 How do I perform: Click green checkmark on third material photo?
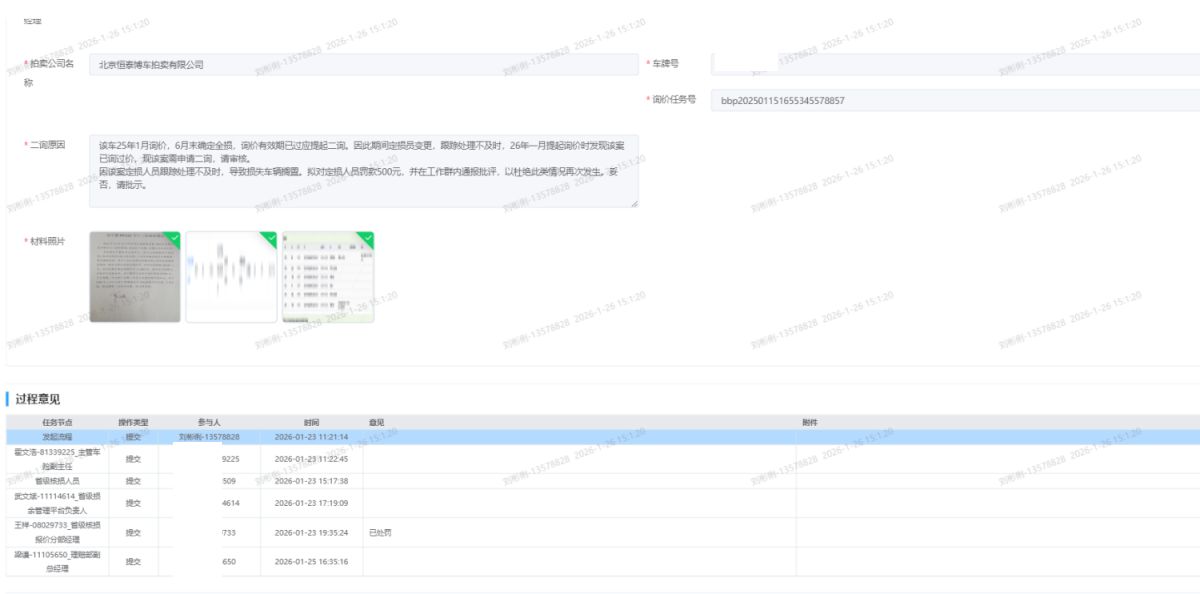click(367, 237)
